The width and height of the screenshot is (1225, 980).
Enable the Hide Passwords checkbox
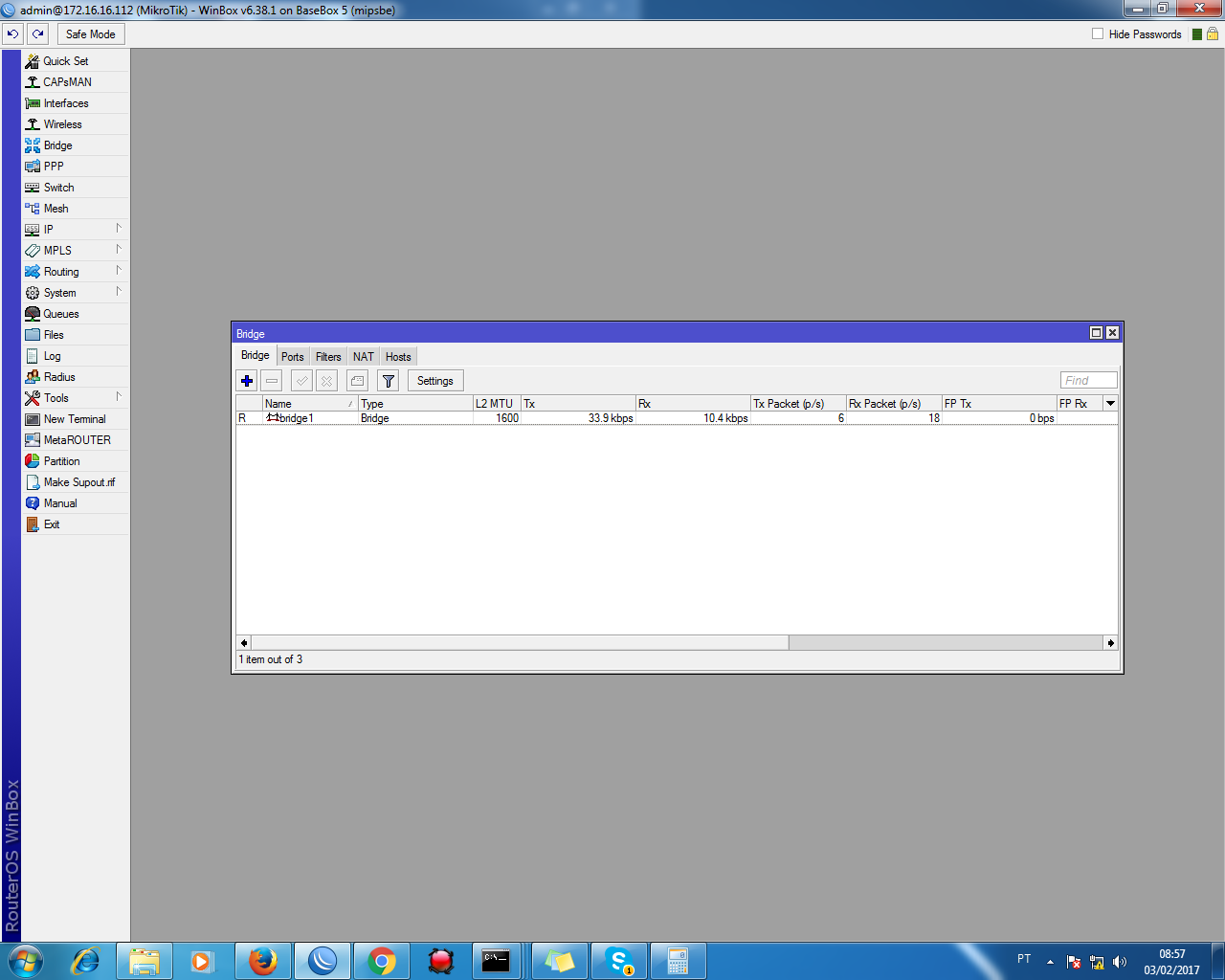pos(1098,33)
